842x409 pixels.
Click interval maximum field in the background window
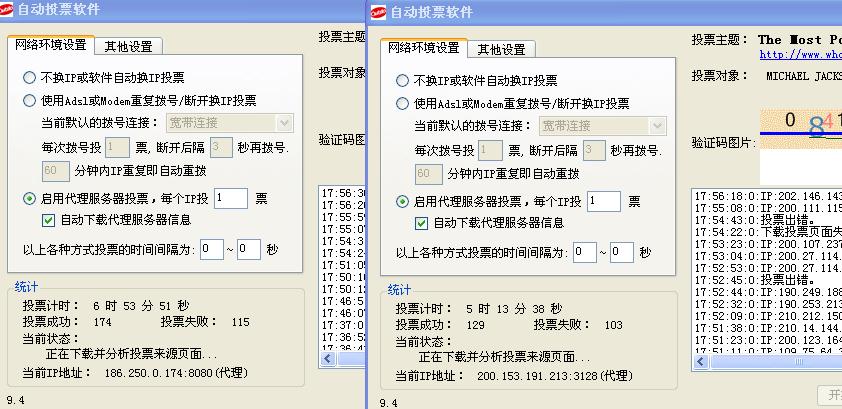point(249,250)
